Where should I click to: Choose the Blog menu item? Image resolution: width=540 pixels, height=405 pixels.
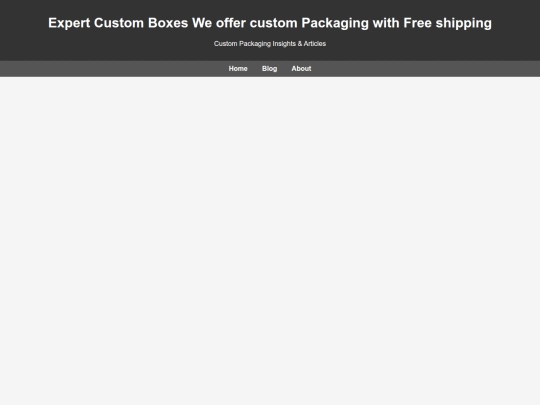[269, 69]
